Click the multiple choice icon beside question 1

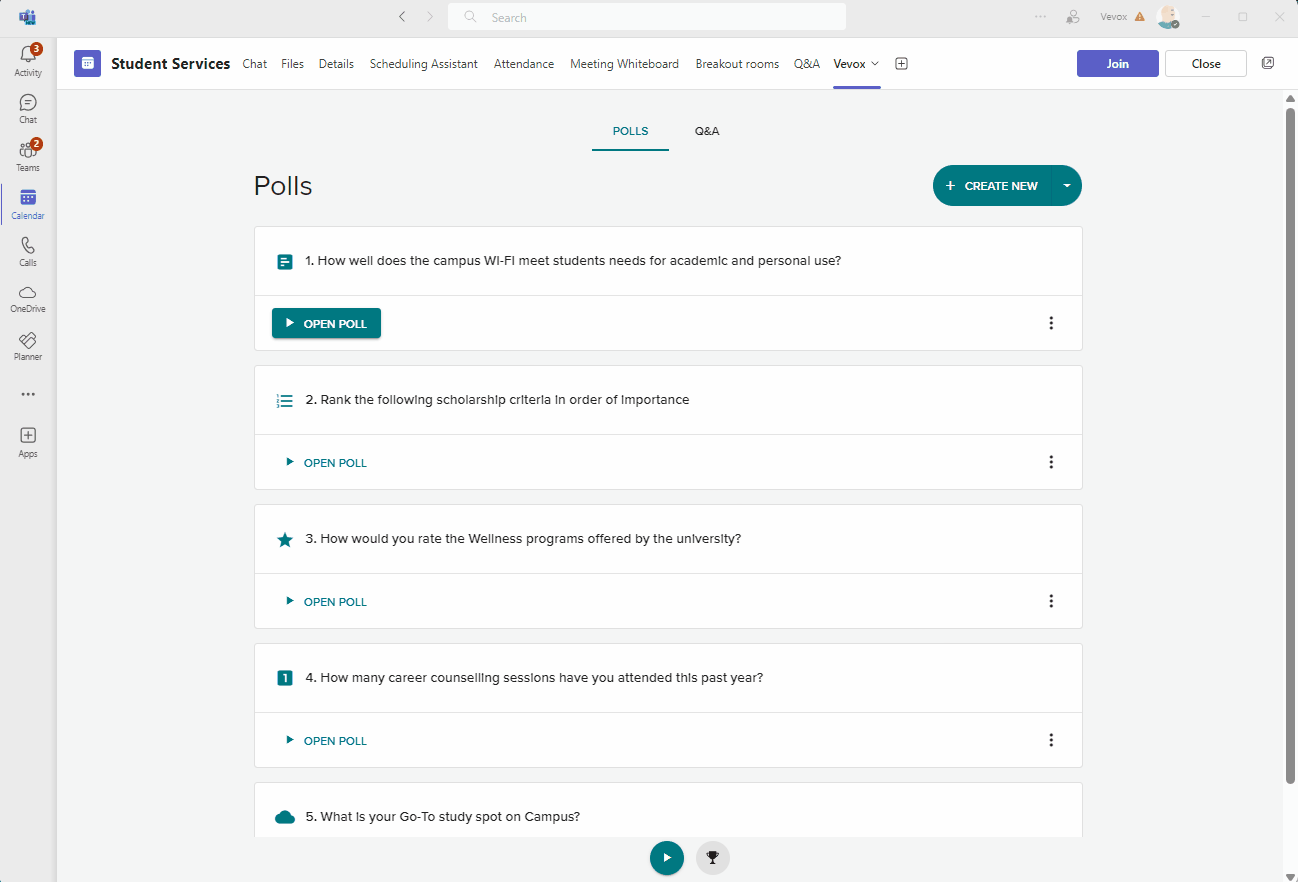[x=284, y=260]
